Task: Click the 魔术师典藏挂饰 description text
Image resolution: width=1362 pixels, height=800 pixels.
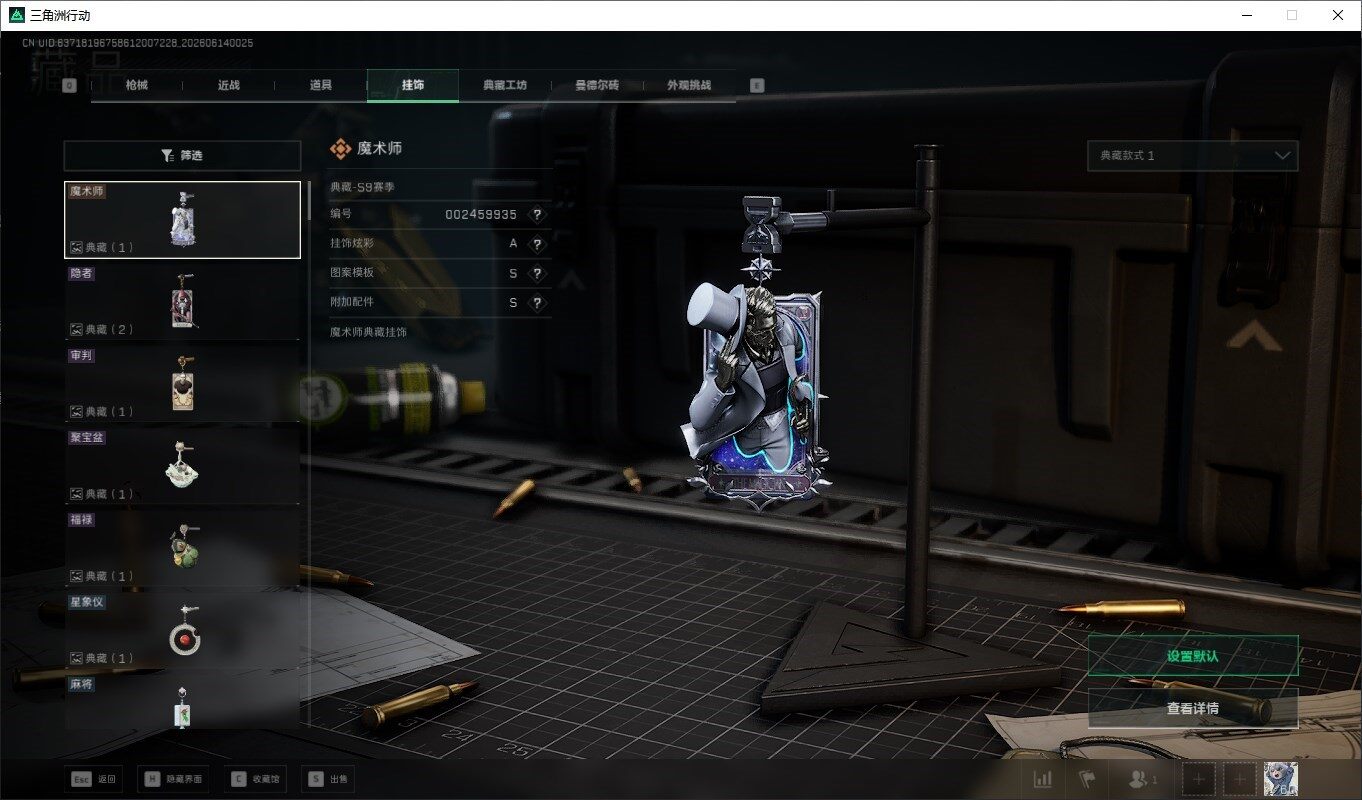Action: click(369, 331)
